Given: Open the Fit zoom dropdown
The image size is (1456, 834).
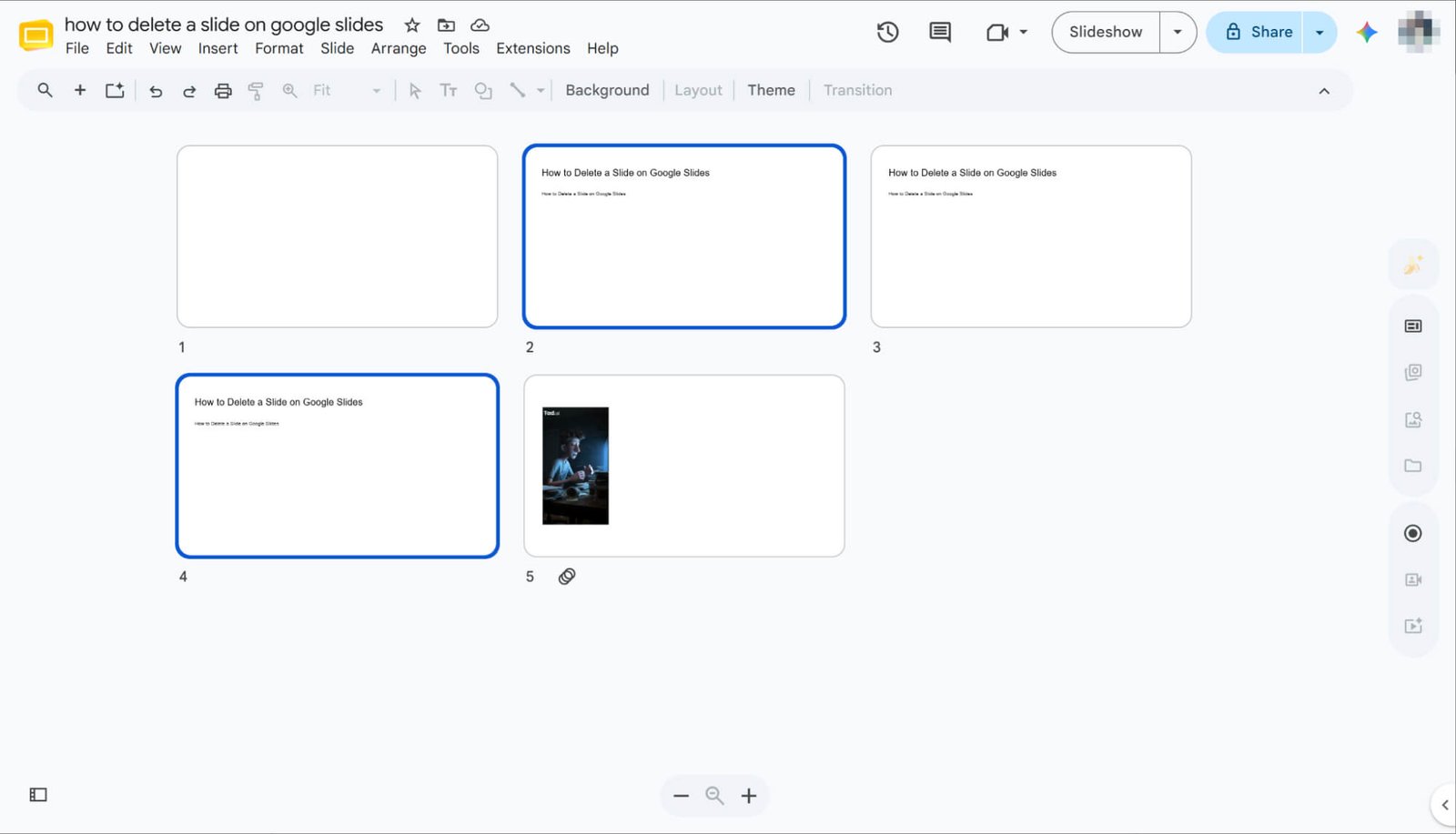Looking at the screenshot, I should [346, 90].
